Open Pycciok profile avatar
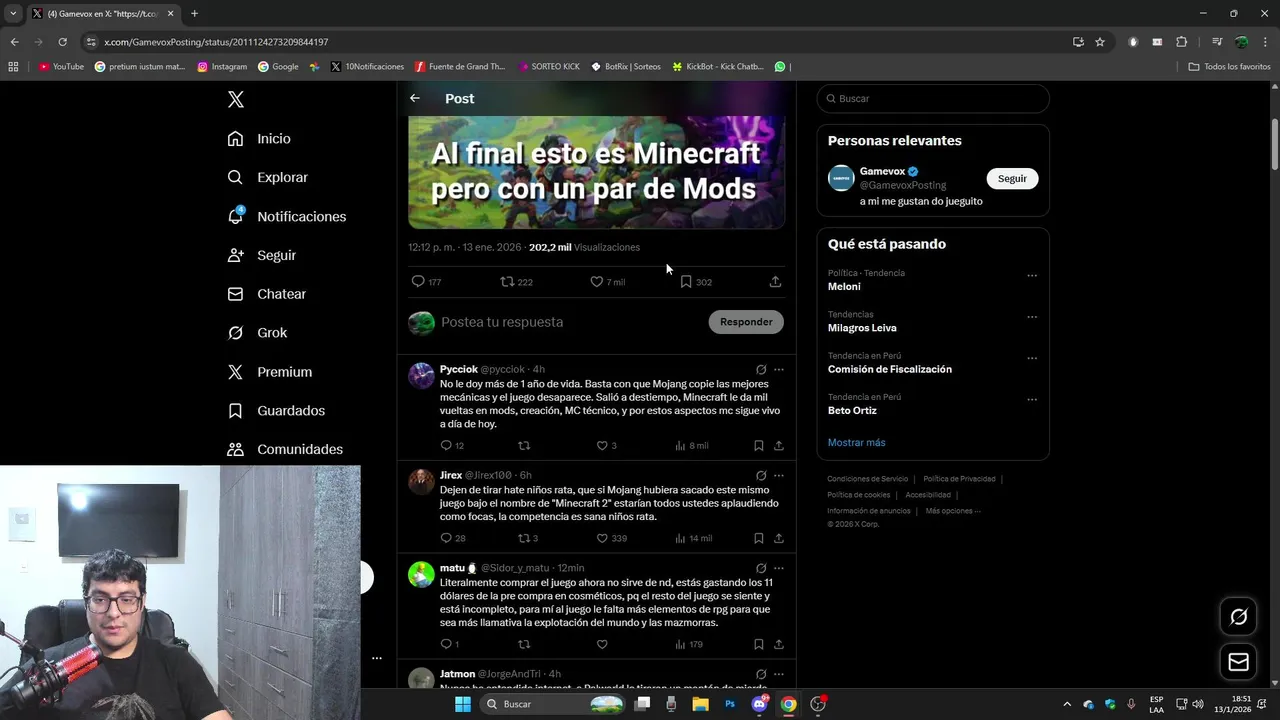The height and width of the screenshot is (720, 1280). pyautogui.click(x=422, y=376)
